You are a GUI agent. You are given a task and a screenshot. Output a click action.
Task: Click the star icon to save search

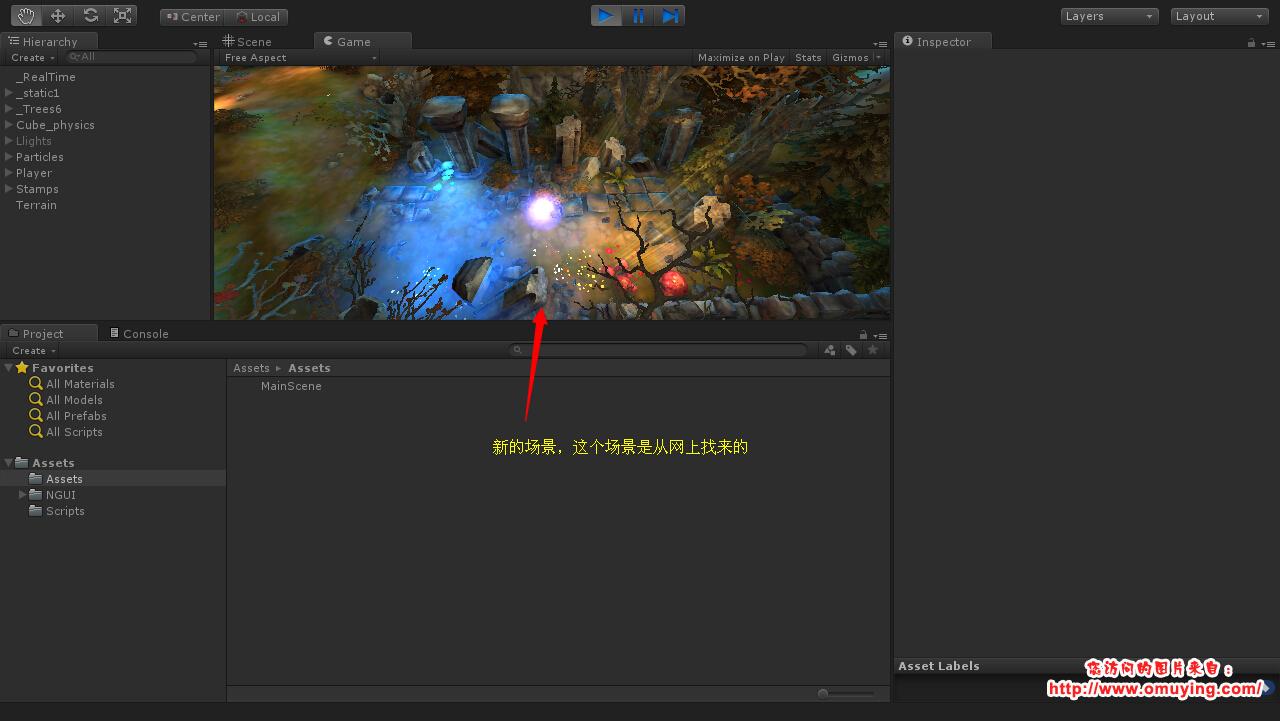873,350
